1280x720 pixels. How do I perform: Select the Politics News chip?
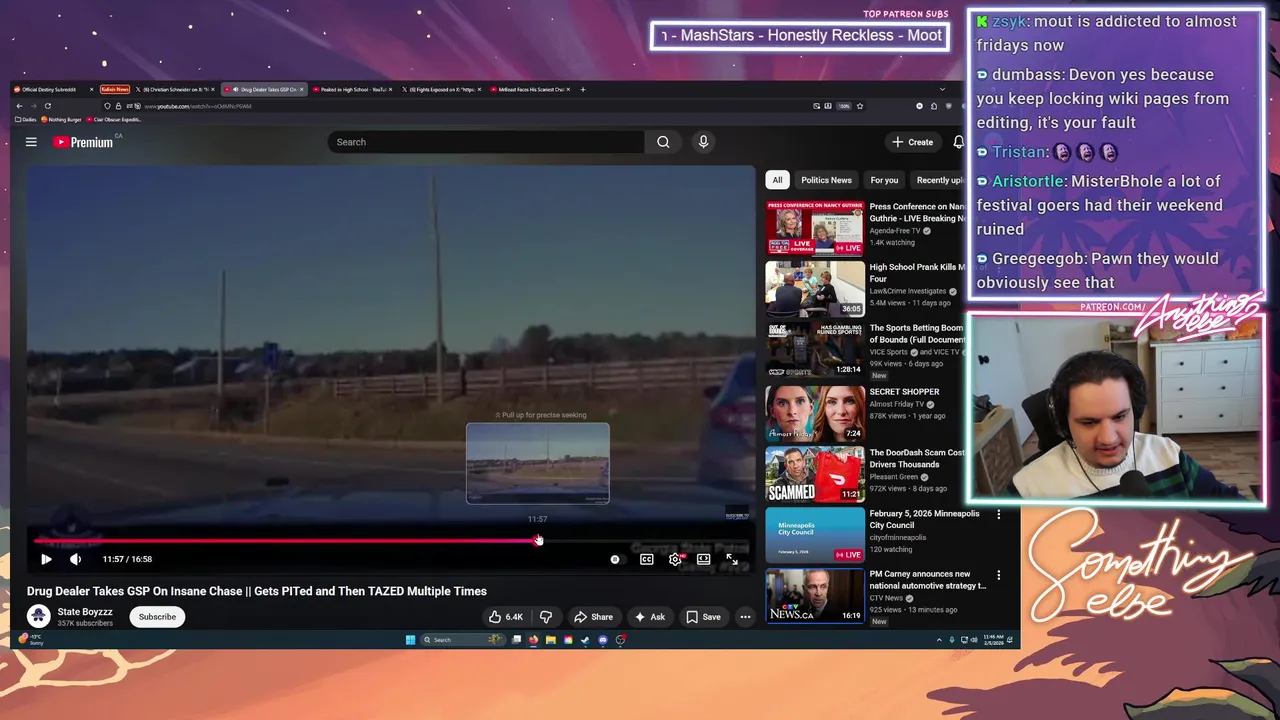(826, 180)
